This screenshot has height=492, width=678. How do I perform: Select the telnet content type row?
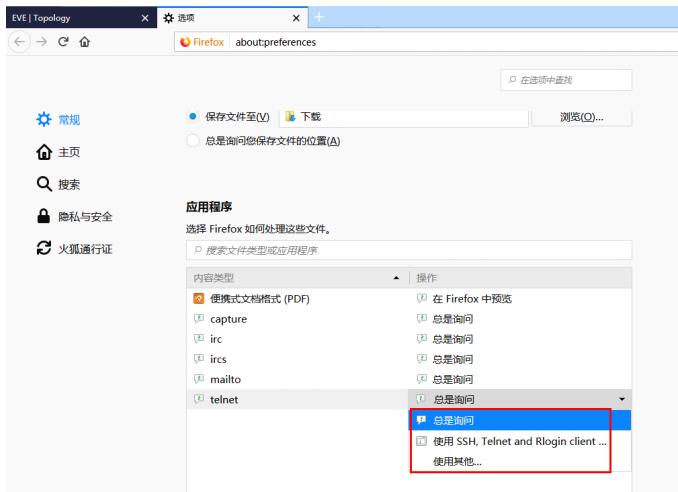pos(297,399)
